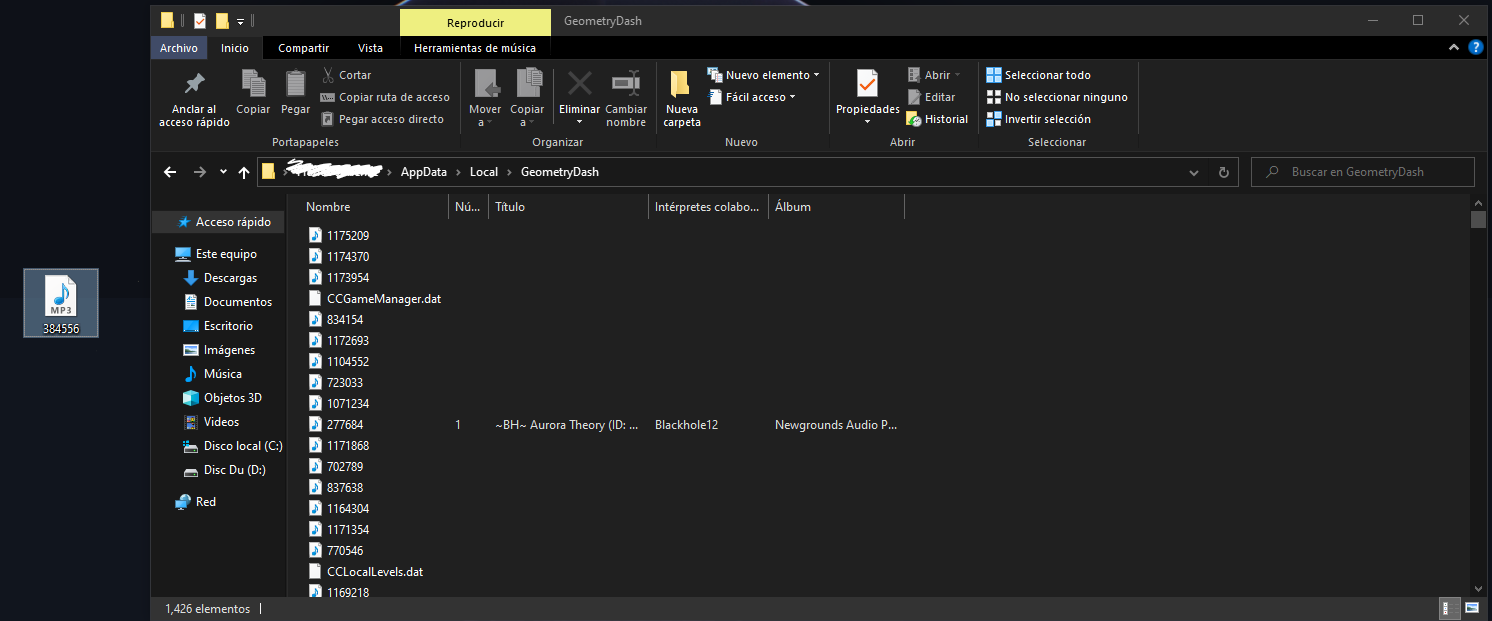Expand Propiedades dropdown arrow
The image size is (1492, 621).
867,122
